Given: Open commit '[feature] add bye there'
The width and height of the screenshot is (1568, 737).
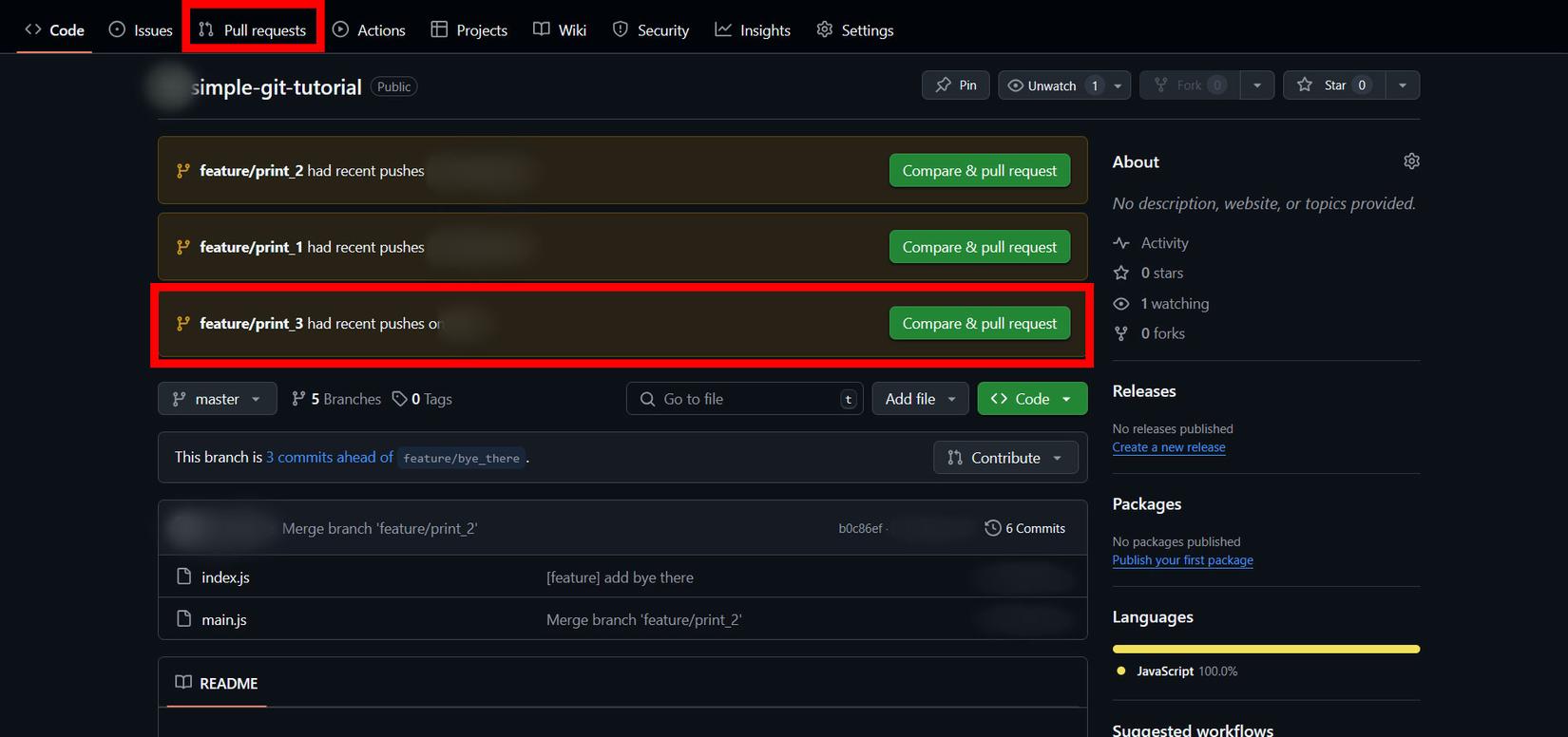Looking at the screenshot, I should coord(620,577).
